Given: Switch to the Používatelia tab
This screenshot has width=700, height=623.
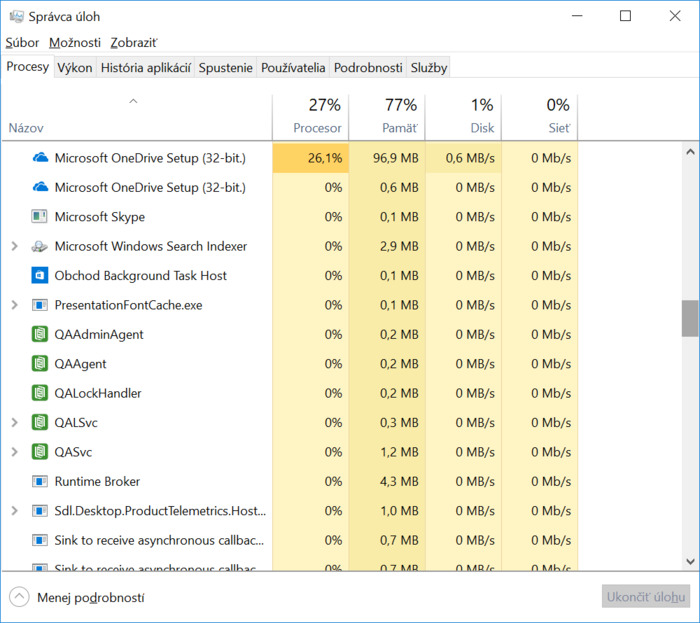Looking at the screenshot, I should click(293, 68).
